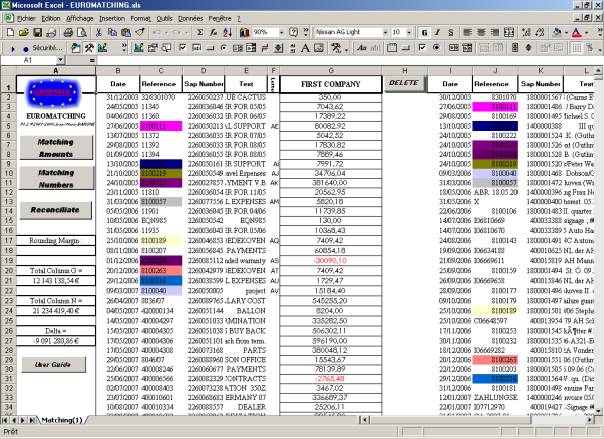The height and width of the screenshot is (439, 604).
Task: Click the large letter A icon
Action: tap(305, 48)
